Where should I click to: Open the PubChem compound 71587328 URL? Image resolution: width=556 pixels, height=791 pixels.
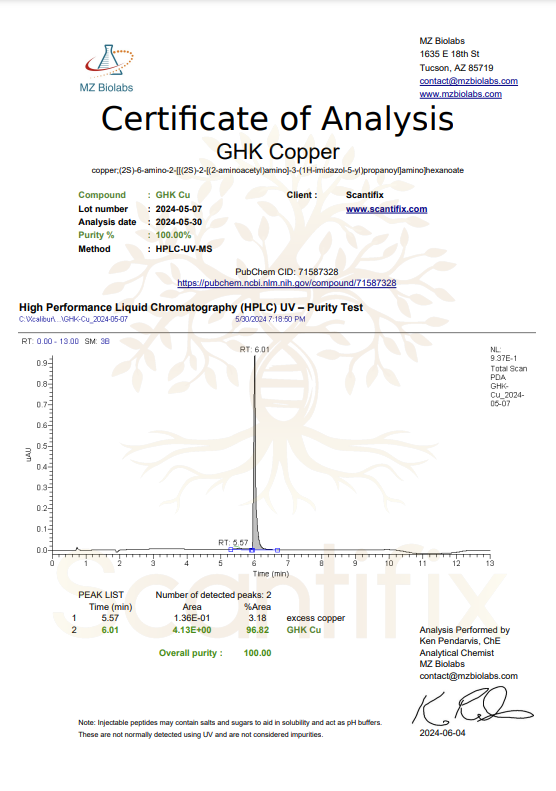pyautogui.click(x=287, y=283)
